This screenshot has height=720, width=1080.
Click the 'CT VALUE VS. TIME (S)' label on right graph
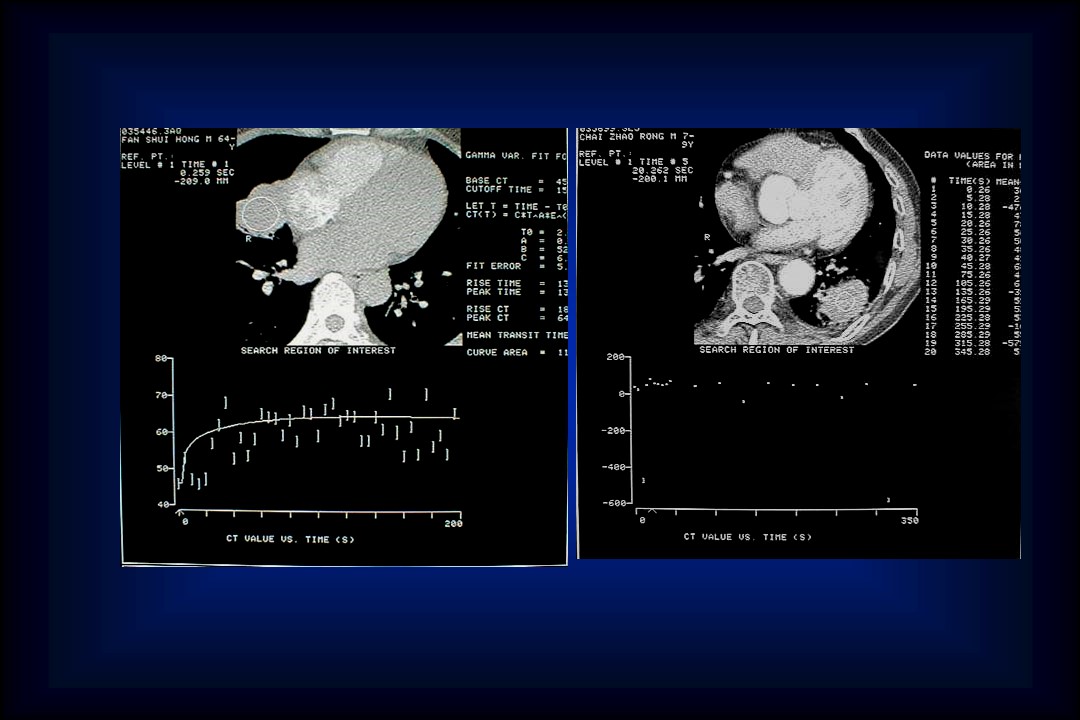click(747, 537)
